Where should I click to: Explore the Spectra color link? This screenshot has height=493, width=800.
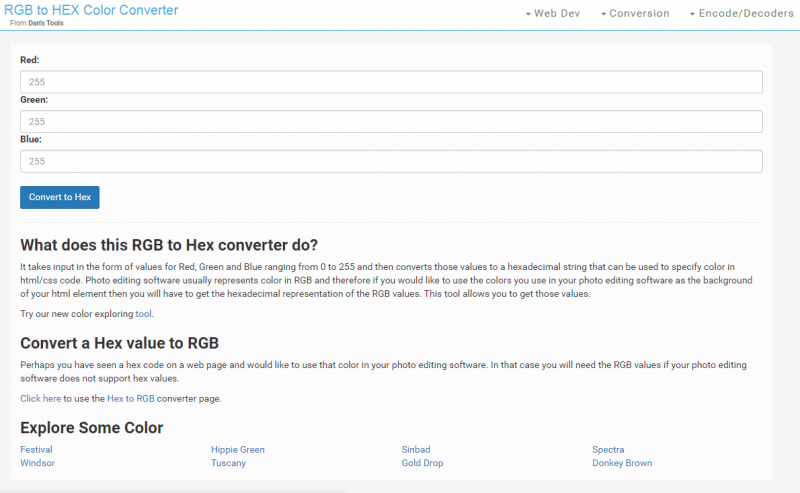(x=608, y=450)
